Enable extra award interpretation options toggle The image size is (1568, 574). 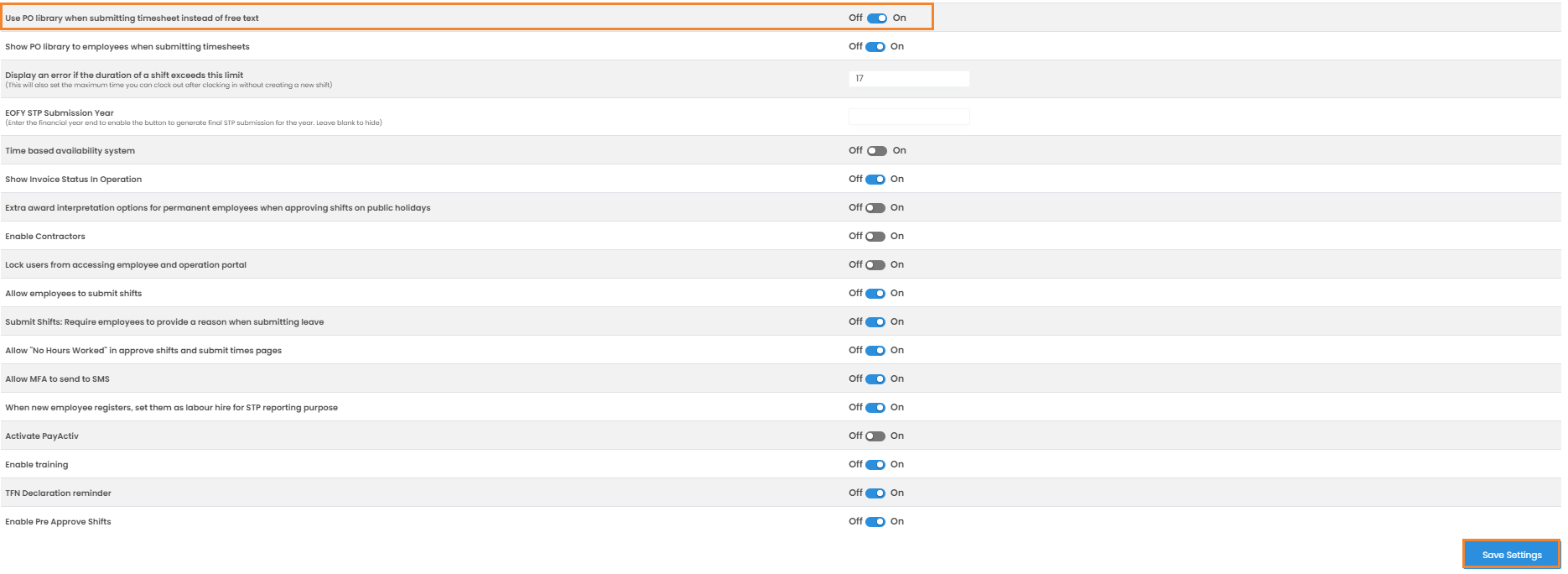pyautogui.click(x=875, y=208)
